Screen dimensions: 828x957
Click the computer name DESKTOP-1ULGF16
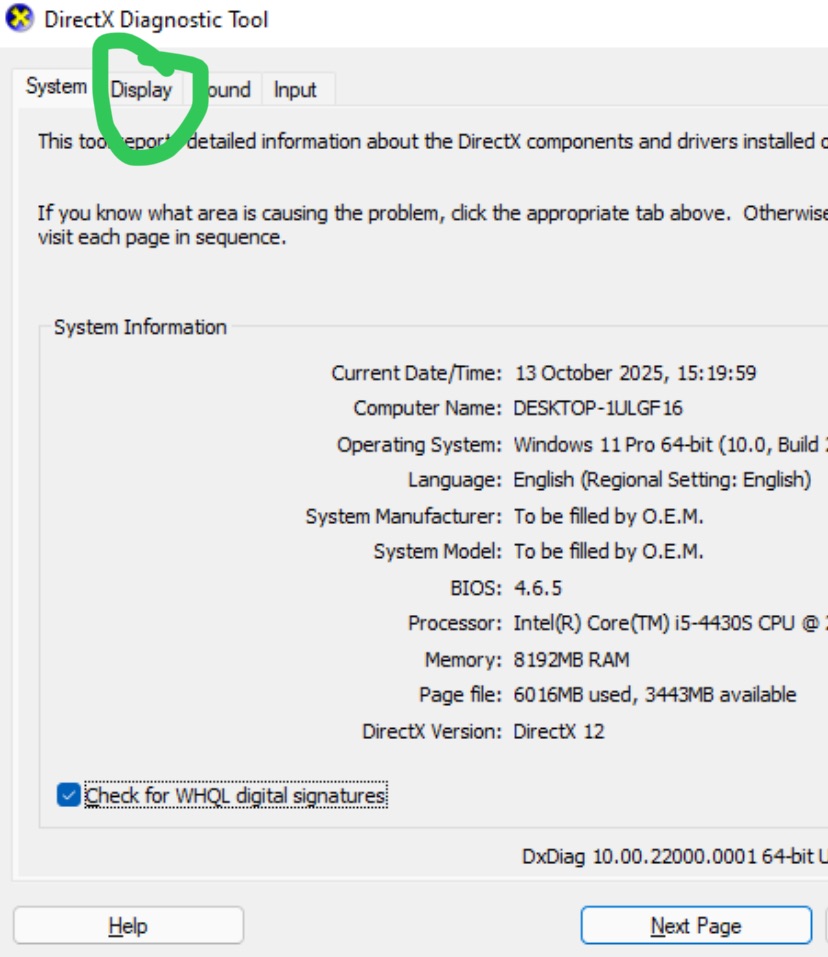pyautogui.click(x=597, y=408)
